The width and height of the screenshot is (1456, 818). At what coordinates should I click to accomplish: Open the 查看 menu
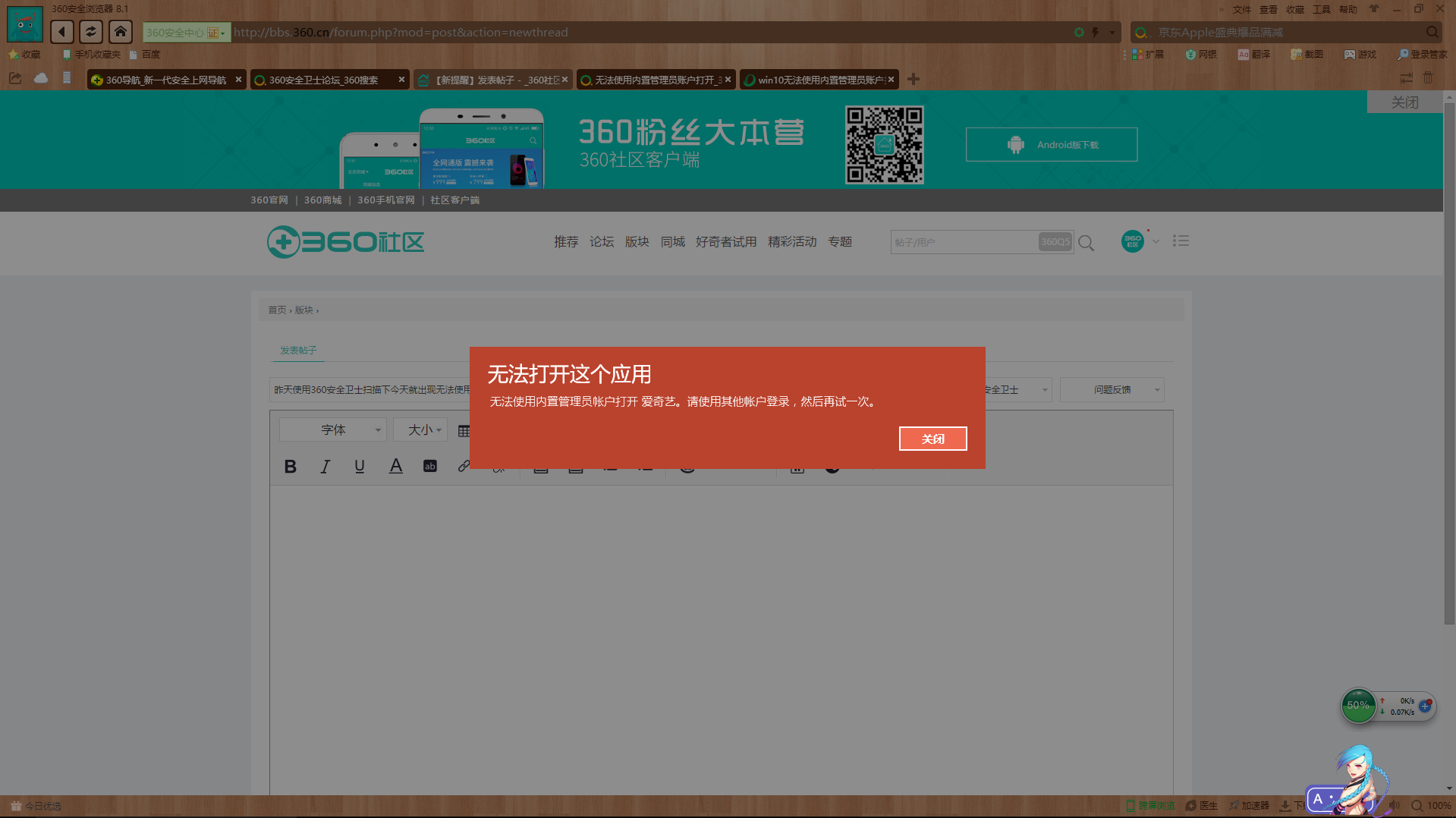(x=1268, y=10)
